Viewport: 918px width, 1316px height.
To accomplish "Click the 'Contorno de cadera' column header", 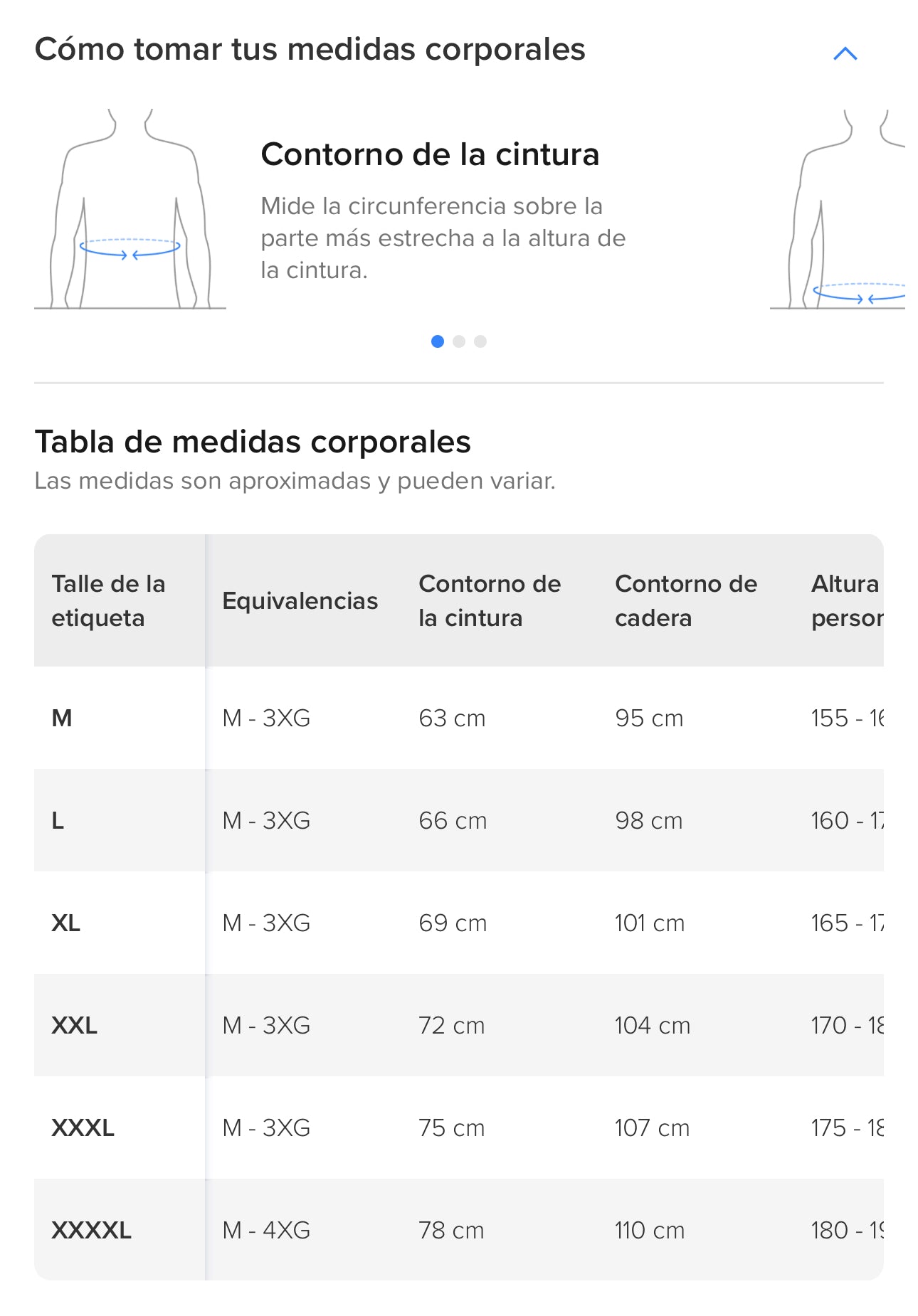I will pos(685,600).
